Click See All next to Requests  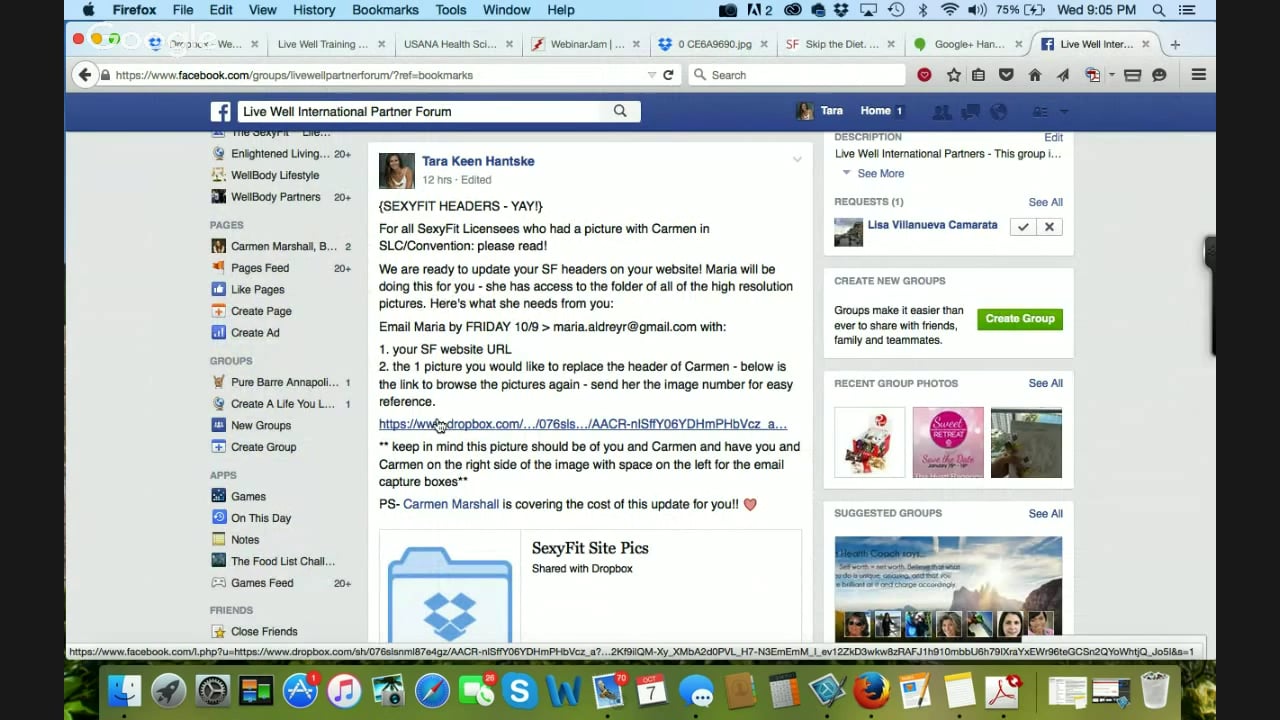click(1045, 202)
